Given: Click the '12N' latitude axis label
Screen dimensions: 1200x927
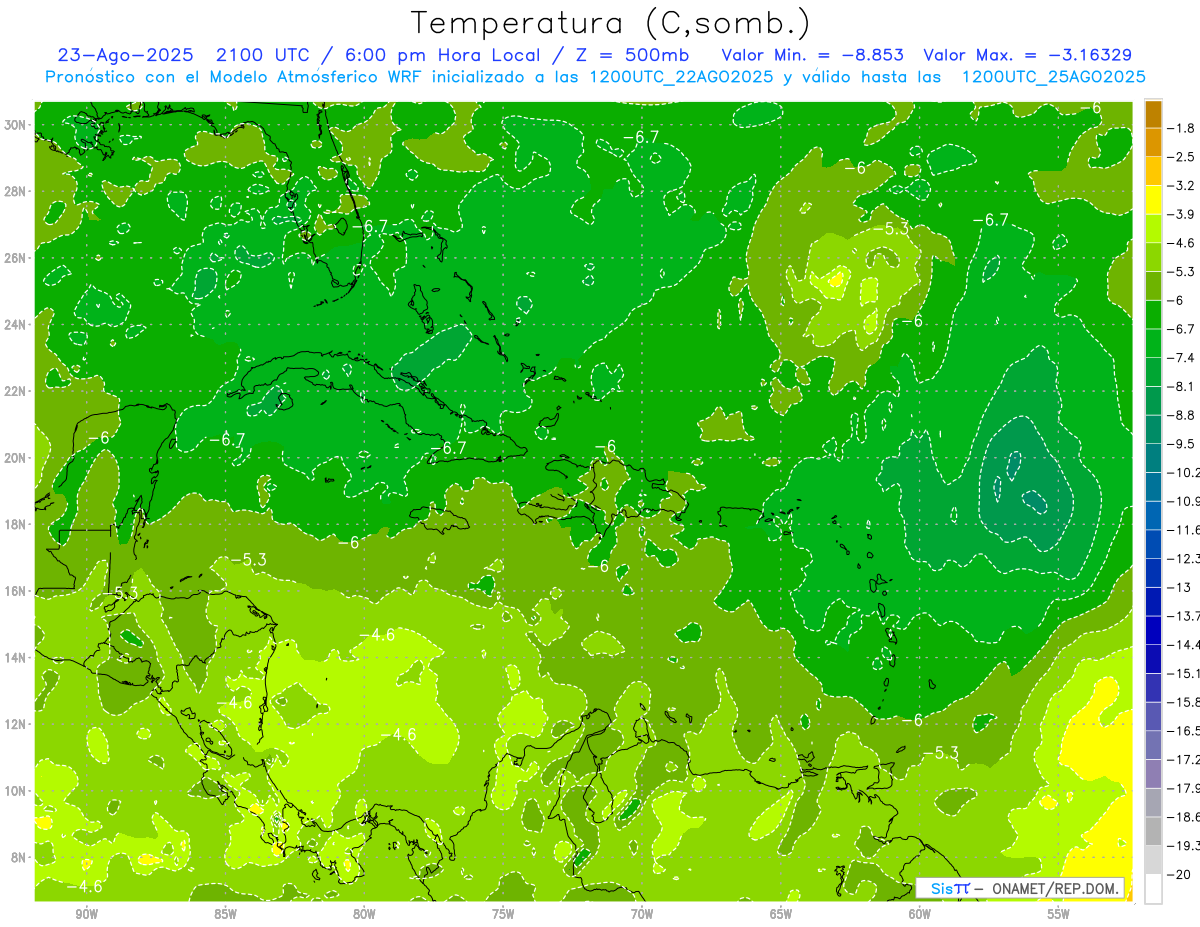Looking at the screenshot, I should click(15, 724).
